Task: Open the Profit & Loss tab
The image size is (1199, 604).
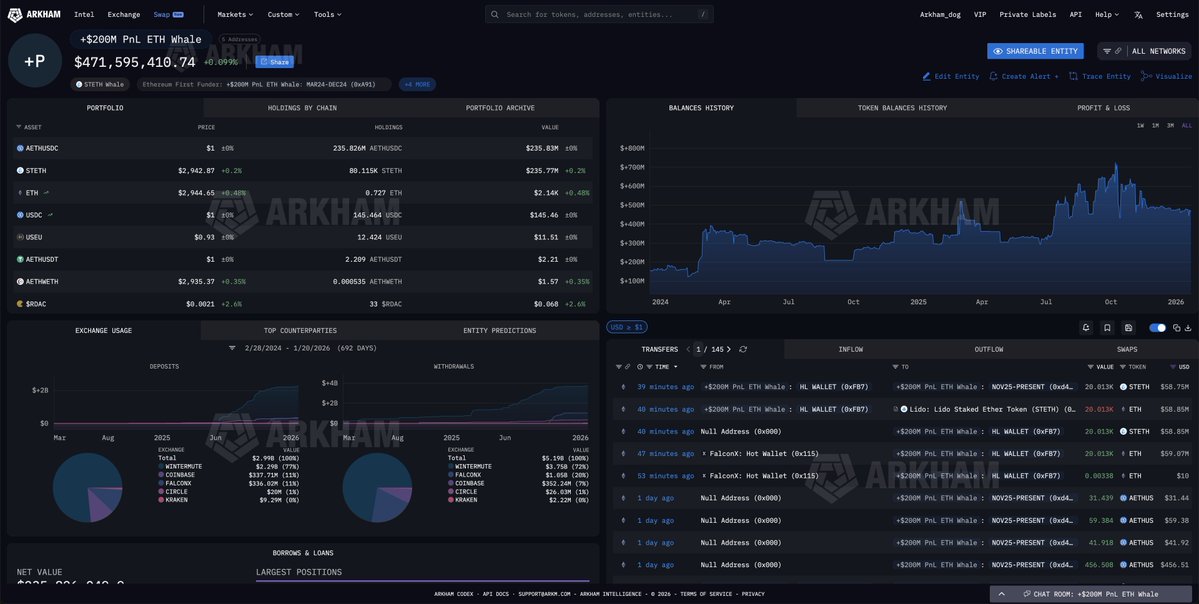Action: (1103, 108)
